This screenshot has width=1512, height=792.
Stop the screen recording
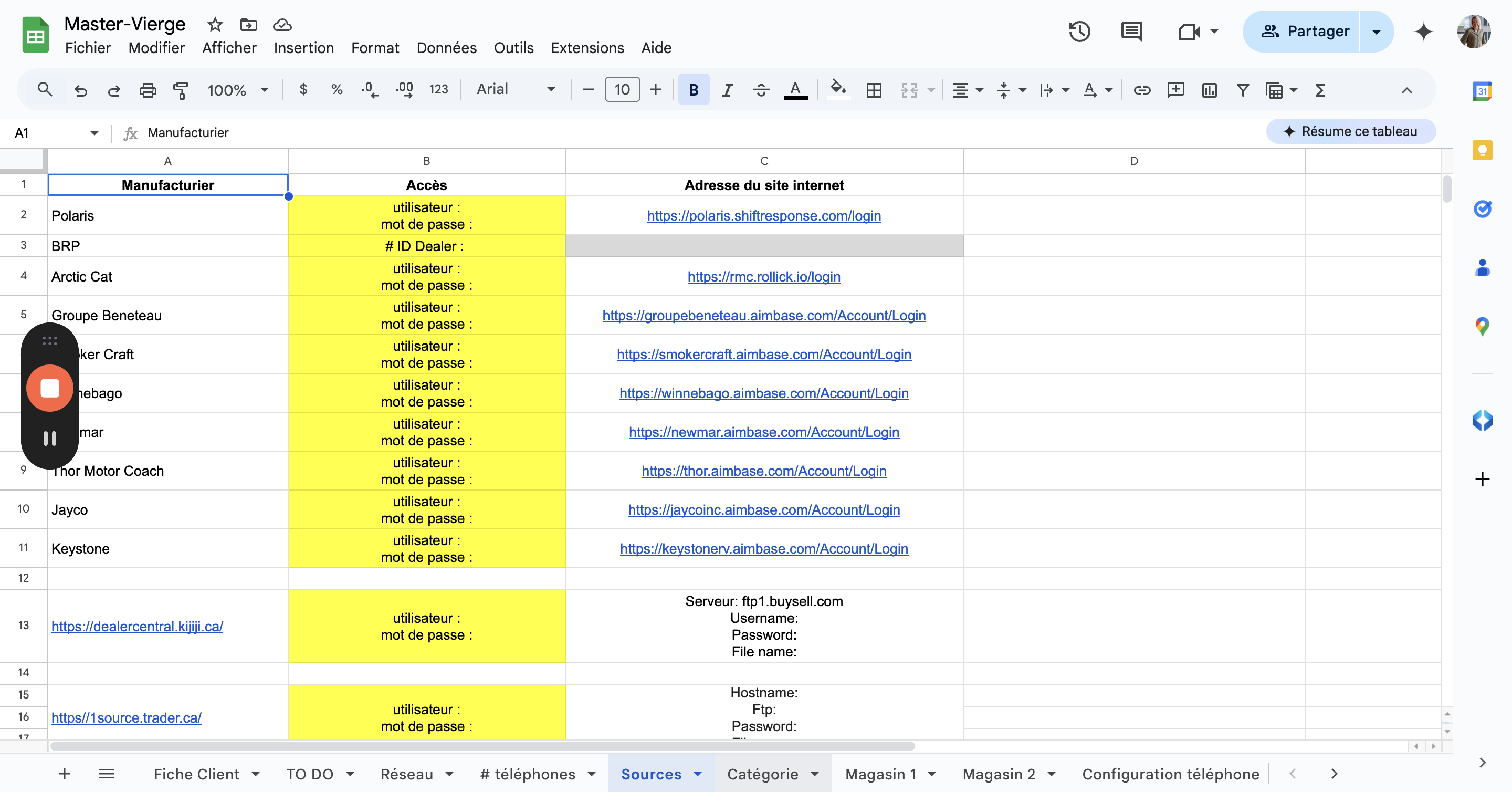click(50, 388)
